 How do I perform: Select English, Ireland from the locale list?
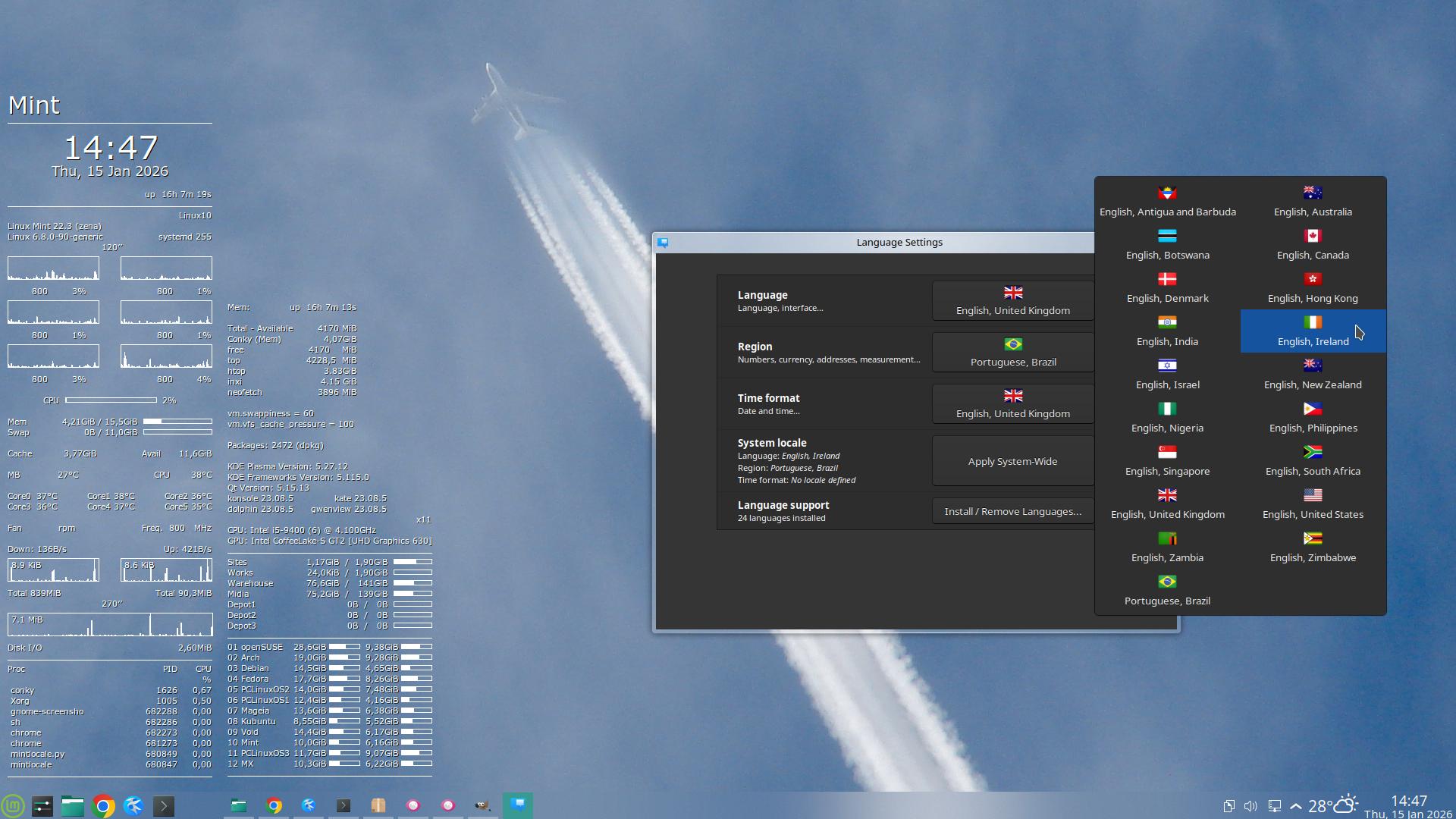click(1313, 331)
